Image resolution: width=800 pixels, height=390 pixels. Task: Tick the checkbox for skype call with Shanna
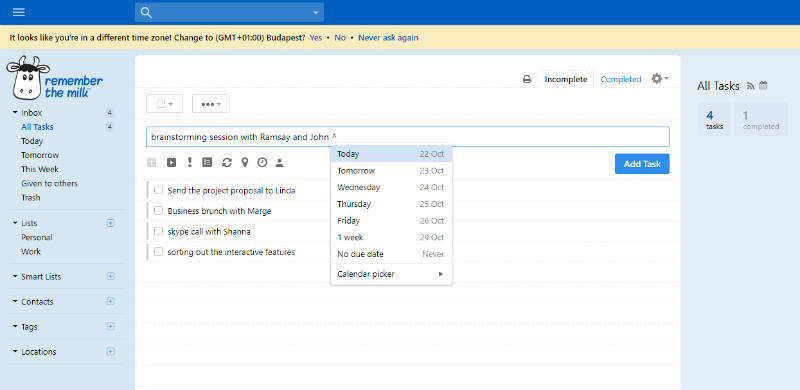(x=158, y=231)
